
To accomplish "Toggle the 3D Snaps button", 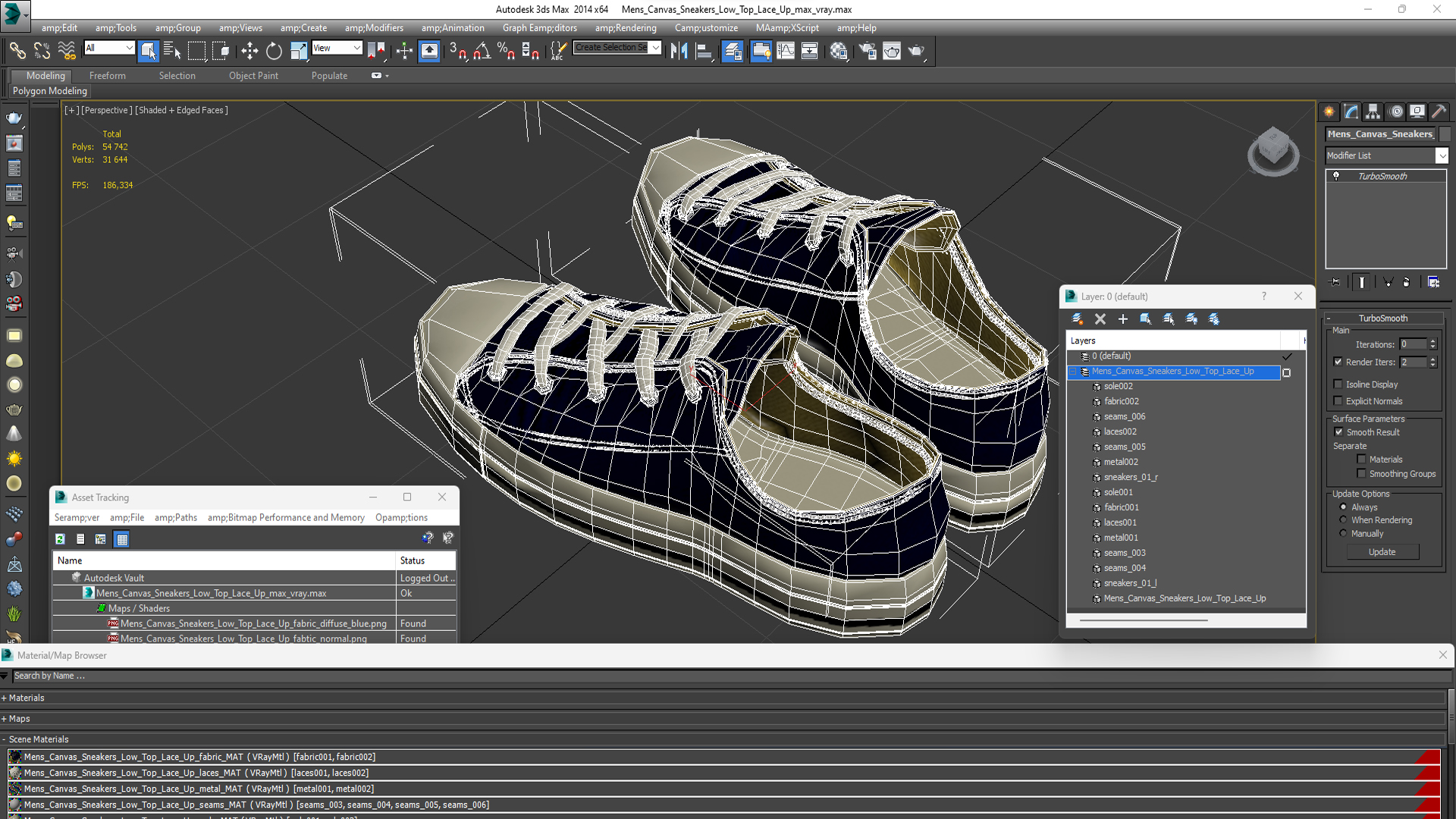I will tap(457, 51).
